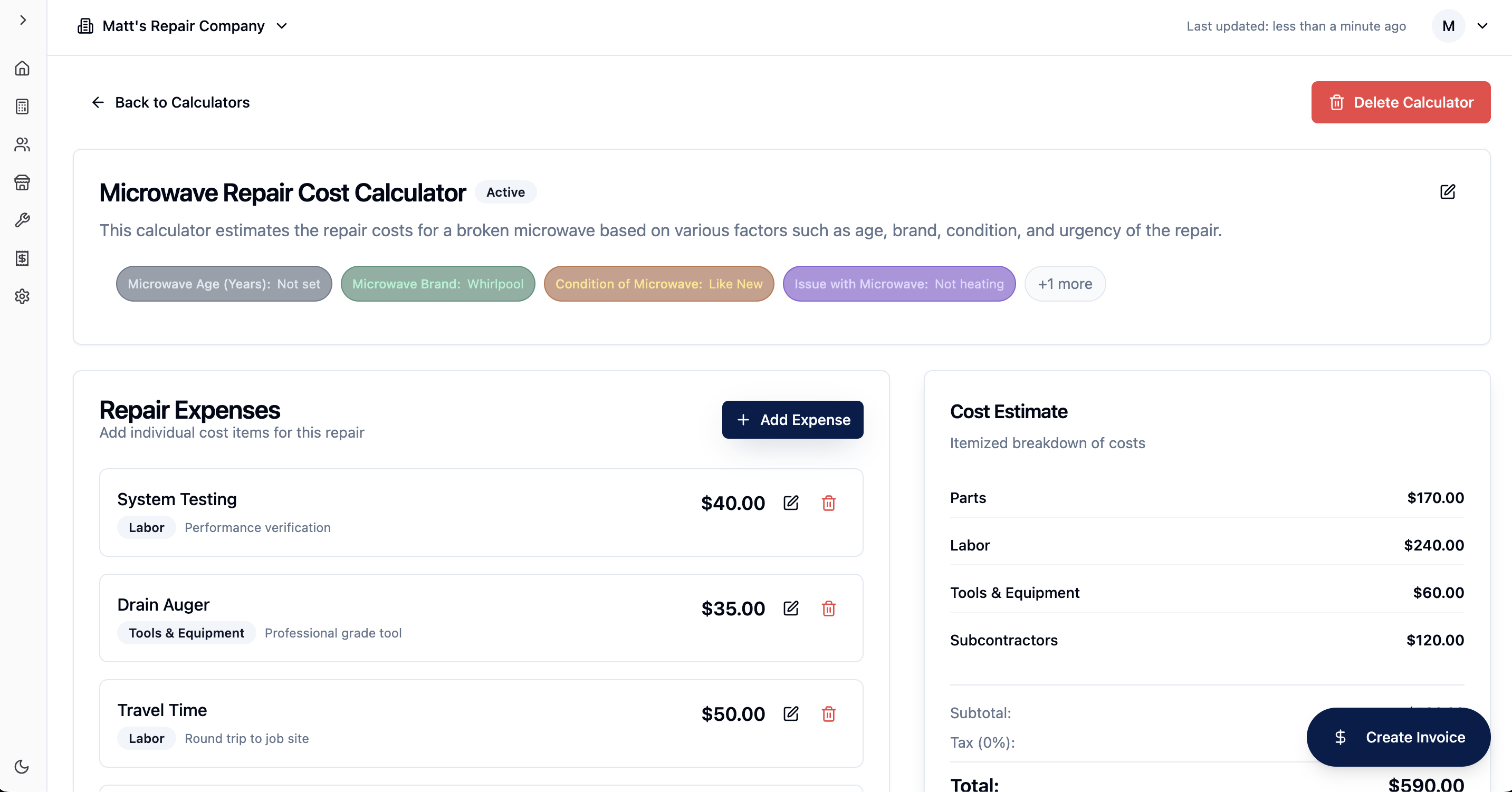Click the Tools & Equipment tag on Drain Auger
The image size is (1512, 792).
pyautogui.click(x=187, y=633)
